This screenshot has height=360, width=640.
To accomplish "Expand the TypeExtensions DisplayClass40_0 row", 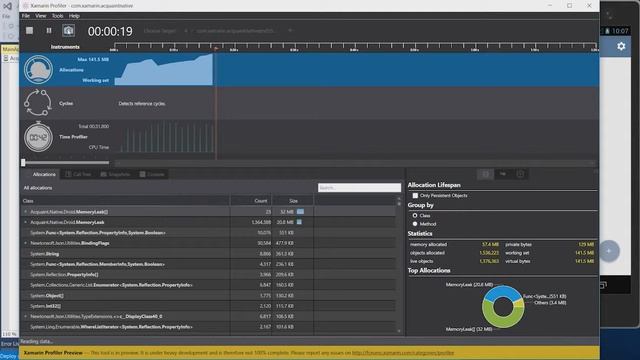I will [x=25, y=316].
